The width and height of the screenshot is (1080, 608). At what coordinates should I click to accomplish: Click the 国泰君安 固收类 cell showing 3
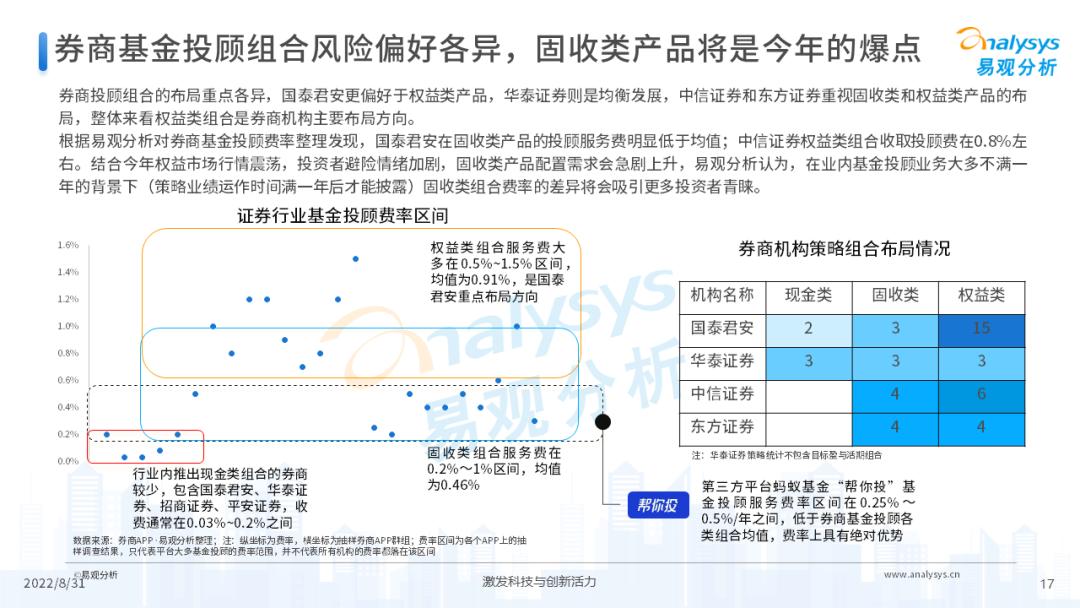pyautogui.click(x=895, y=329)
